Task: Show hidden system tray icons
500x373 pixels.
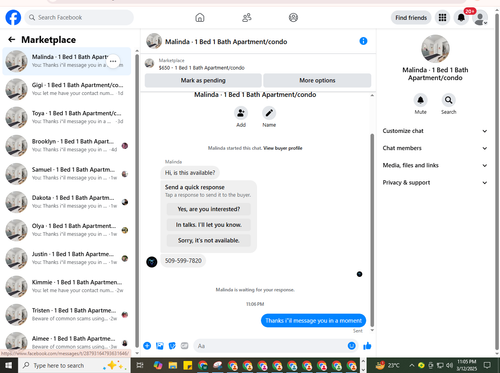Action: [412, 365]
